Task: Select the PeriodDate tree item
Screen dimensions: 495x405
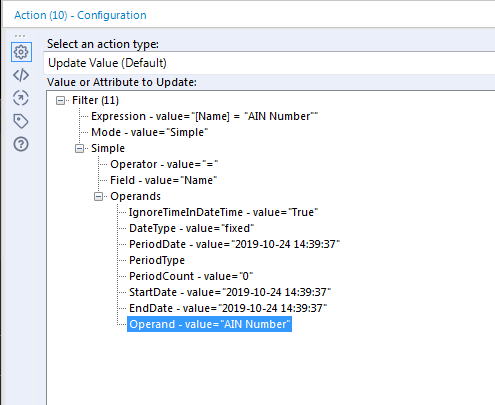Action: (x=234, y=244)
